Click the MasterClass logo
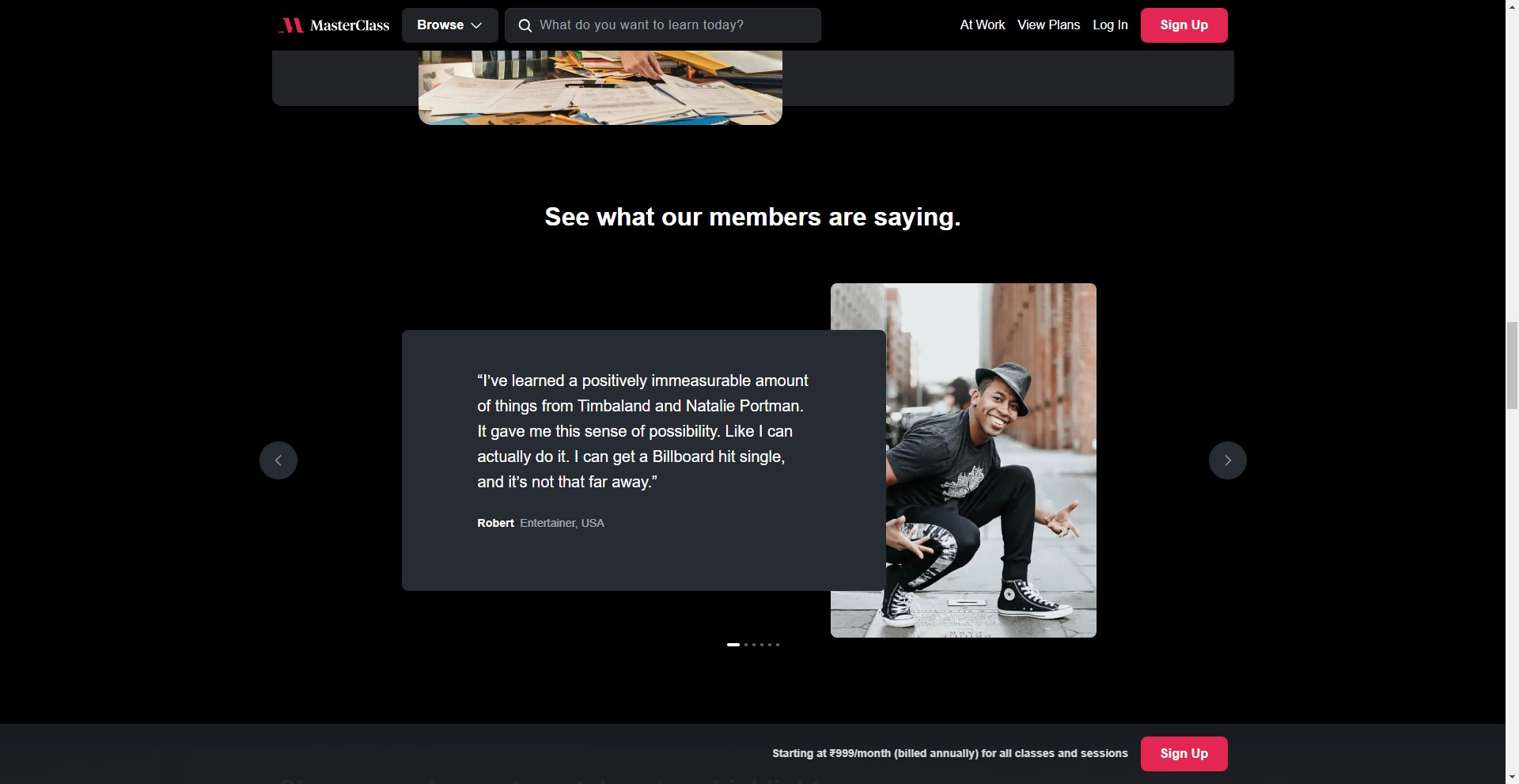This screenshot has height=784, width=1519. point(334,25)
